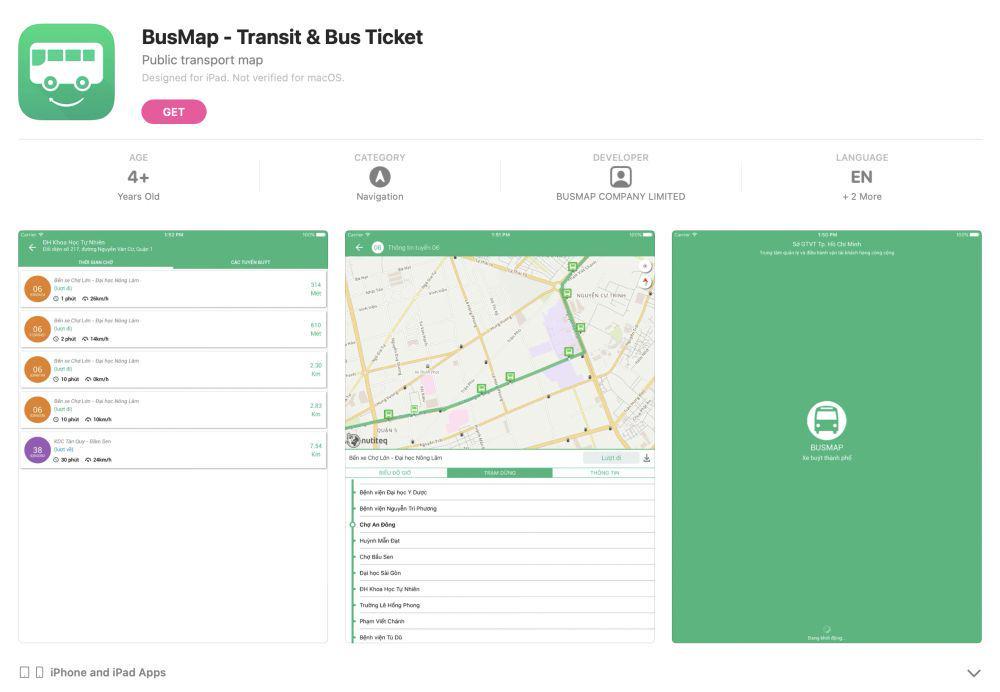Click the white route 06 circle in map header
Viewport: 1000px width, 692px height.
pos(378,247)
